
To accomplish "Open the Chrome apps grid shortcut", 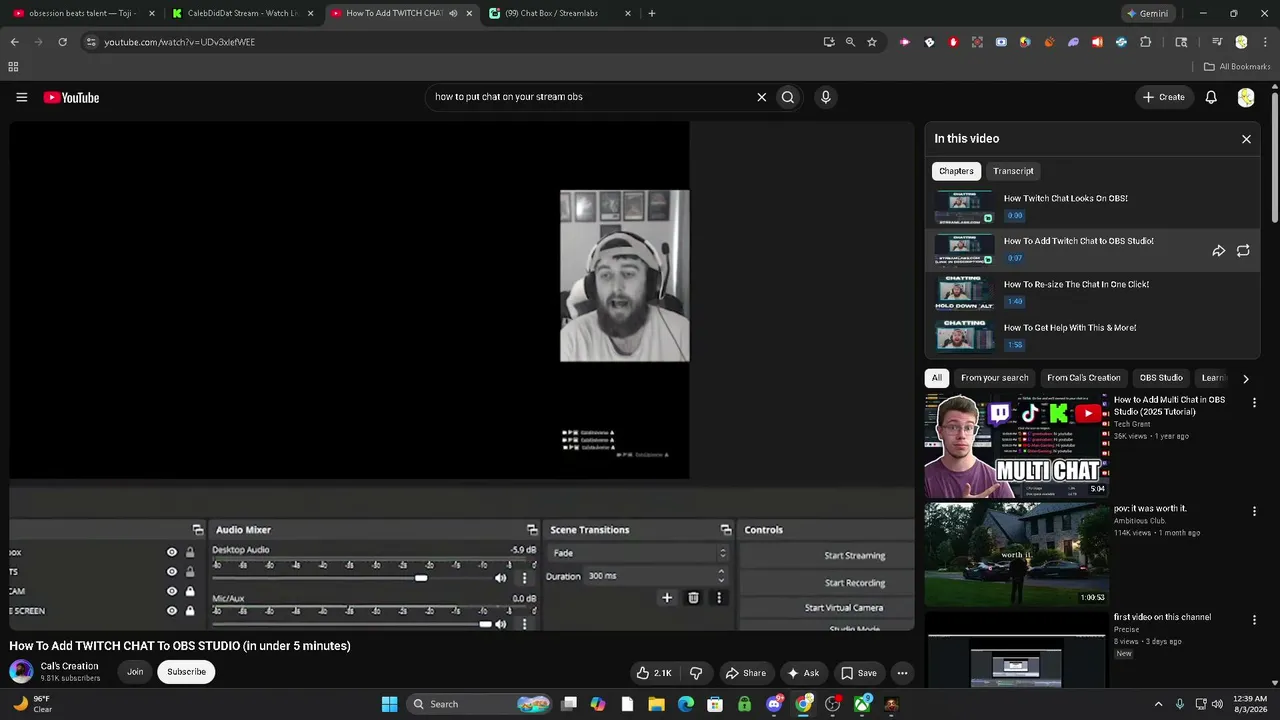I will [x=13, y=67].
